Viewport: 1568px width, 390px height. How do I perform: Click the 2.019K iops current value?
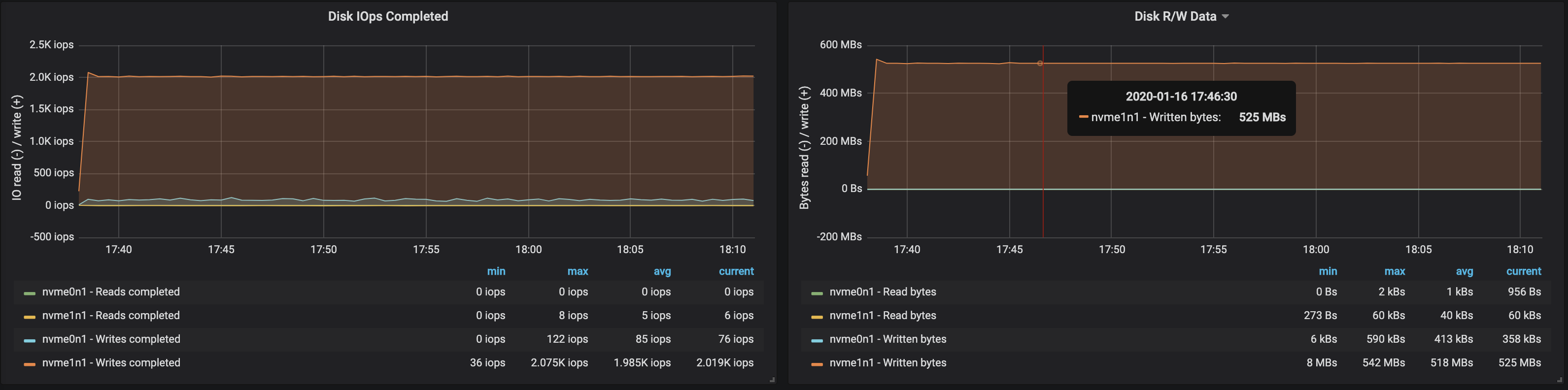725,362
